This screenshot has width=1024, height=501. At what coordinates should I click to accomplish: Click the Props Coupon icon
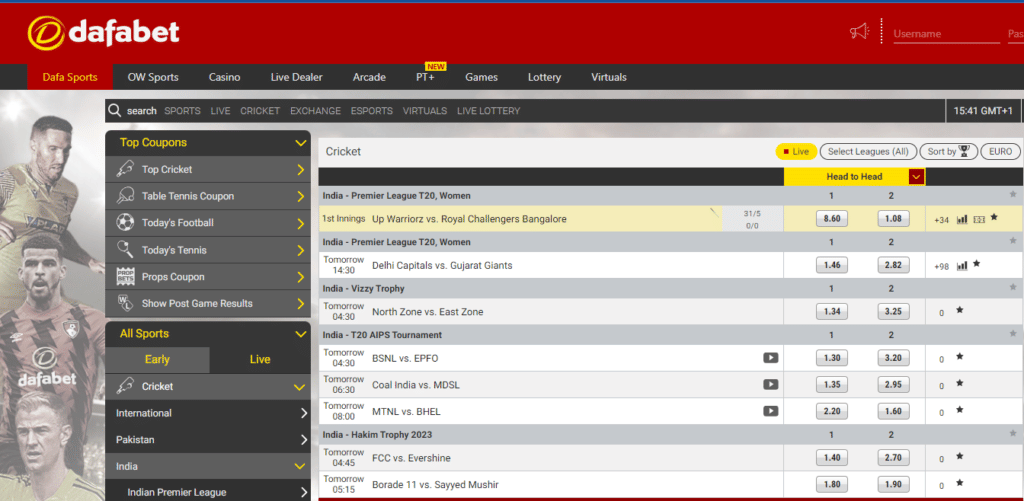[125, 276]
